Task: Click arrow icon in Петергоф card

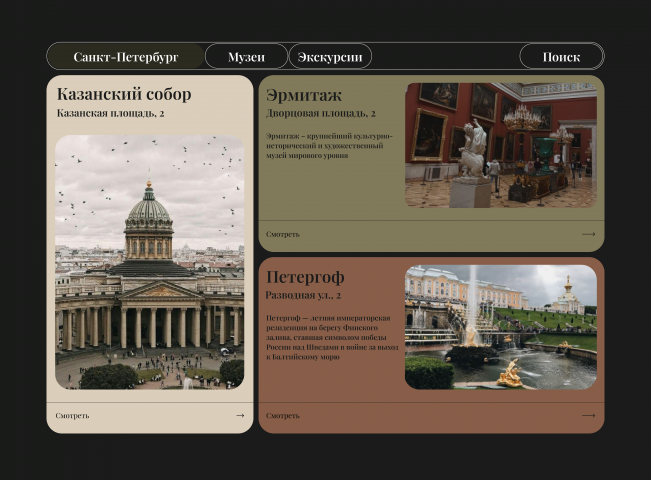Action: pyautogui.click(x=588, y=416)
